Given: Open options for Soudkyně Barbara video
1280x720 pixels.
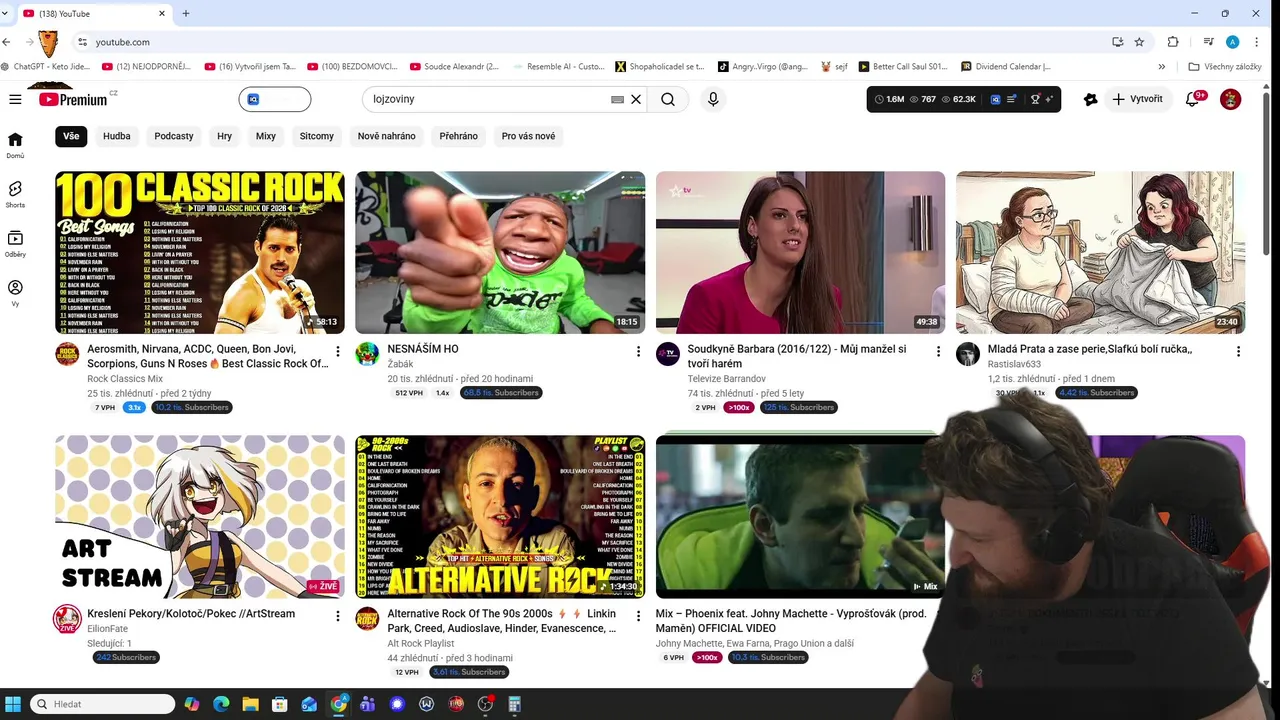Looking at the screenshot, I should pos(938,351).
